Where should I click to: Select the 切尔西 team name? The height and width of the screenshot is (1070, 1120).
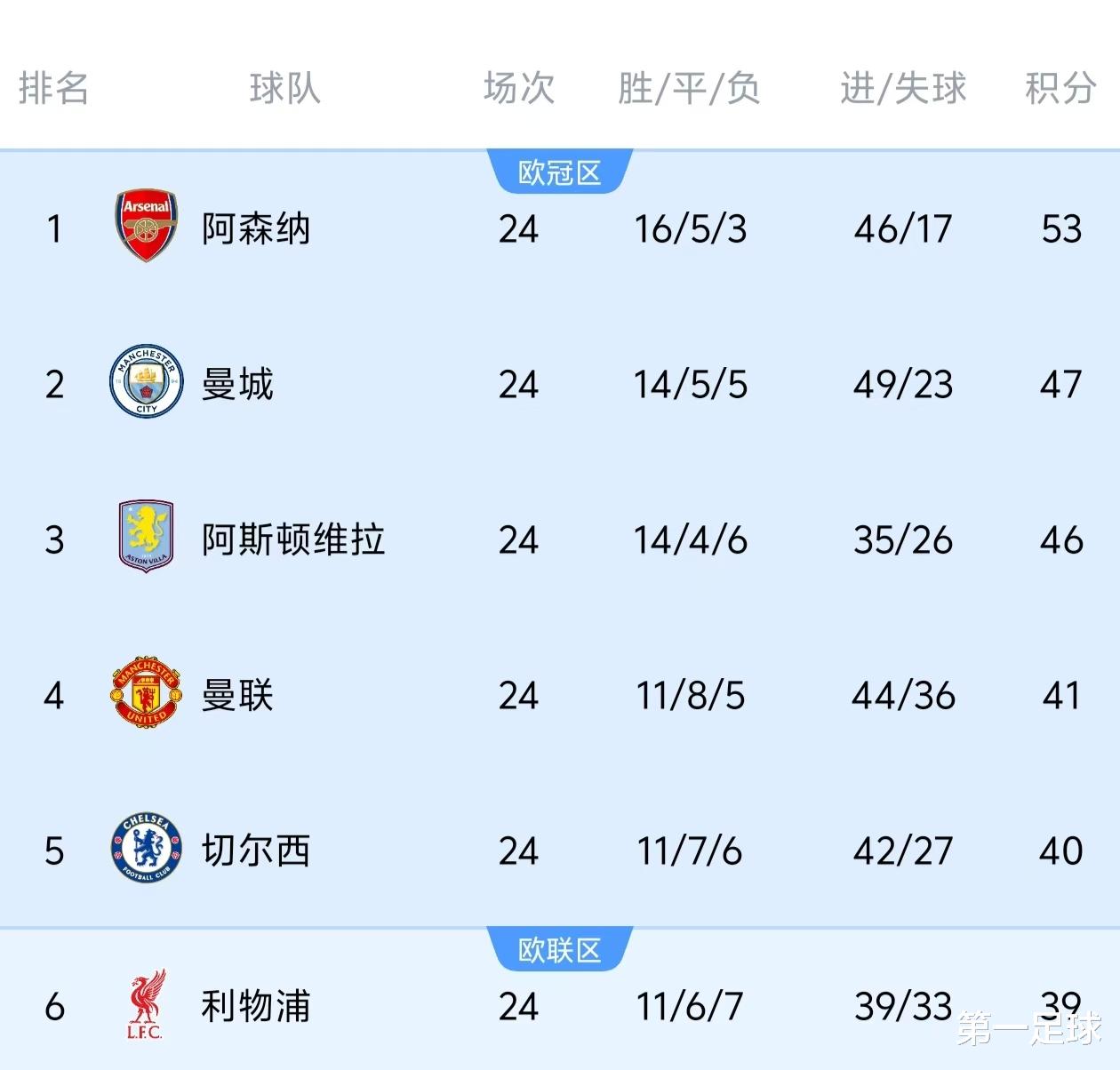point(256,850)
